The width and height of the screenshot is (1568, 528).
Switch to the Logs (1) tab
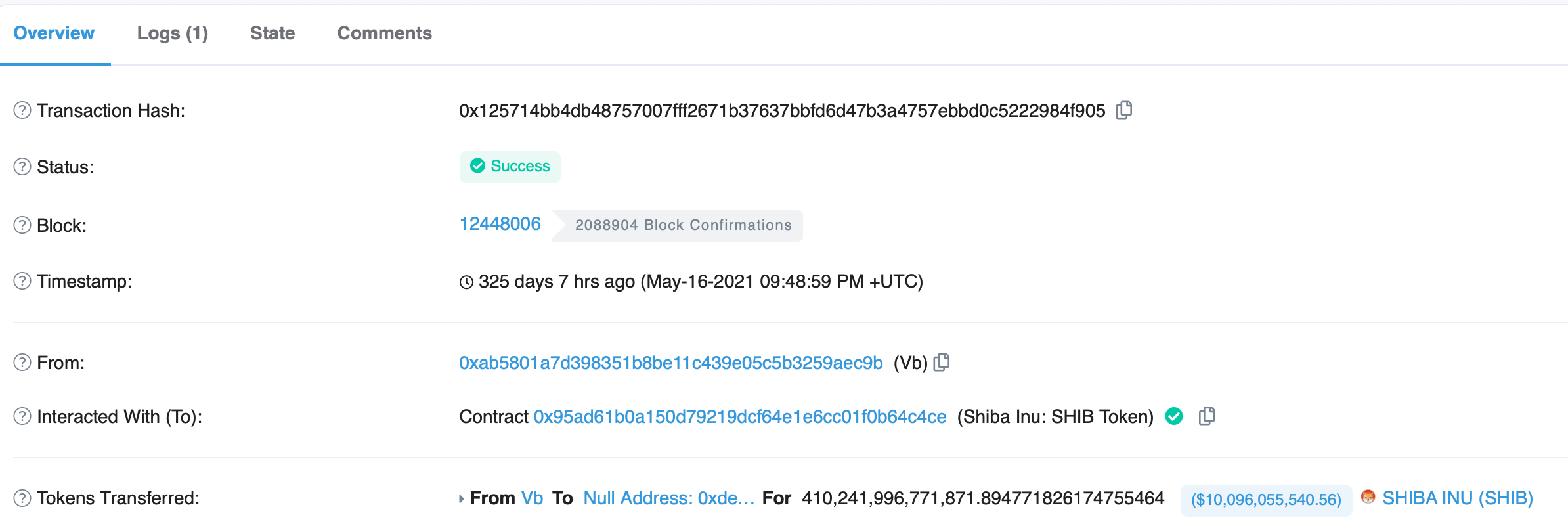click(x=173, y=33)
